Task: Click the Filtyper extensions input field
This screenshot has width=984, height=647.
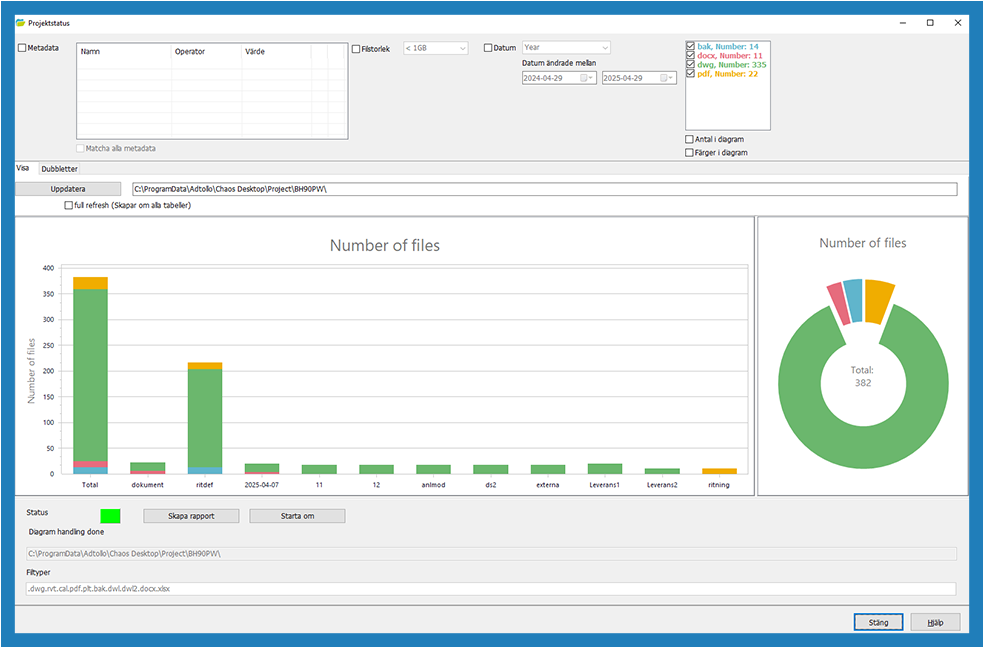Action: (491, 589)
